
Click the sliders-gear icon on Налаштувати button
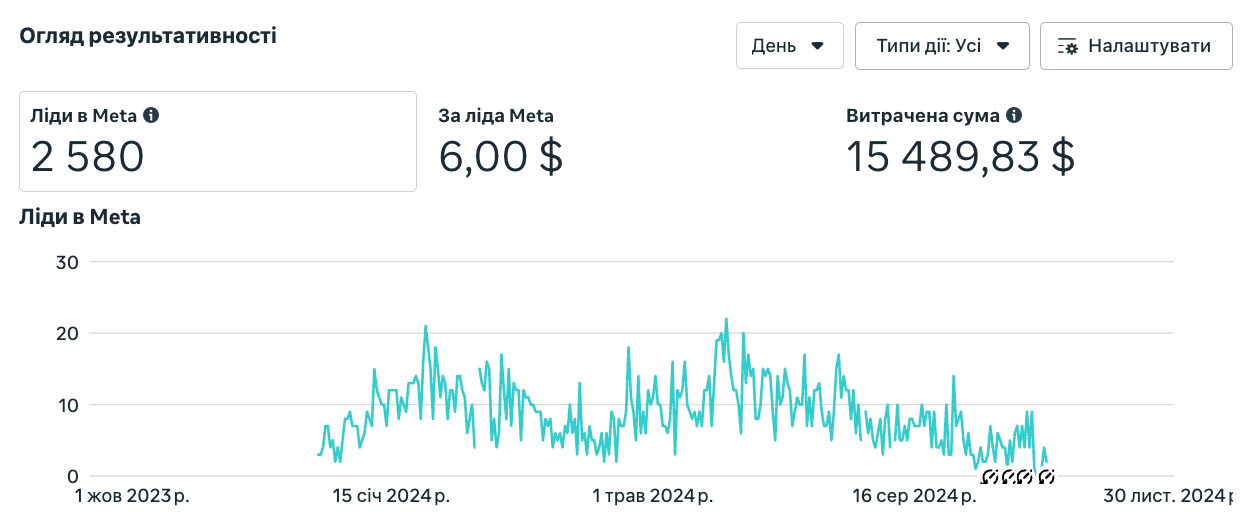(1068, 46)
